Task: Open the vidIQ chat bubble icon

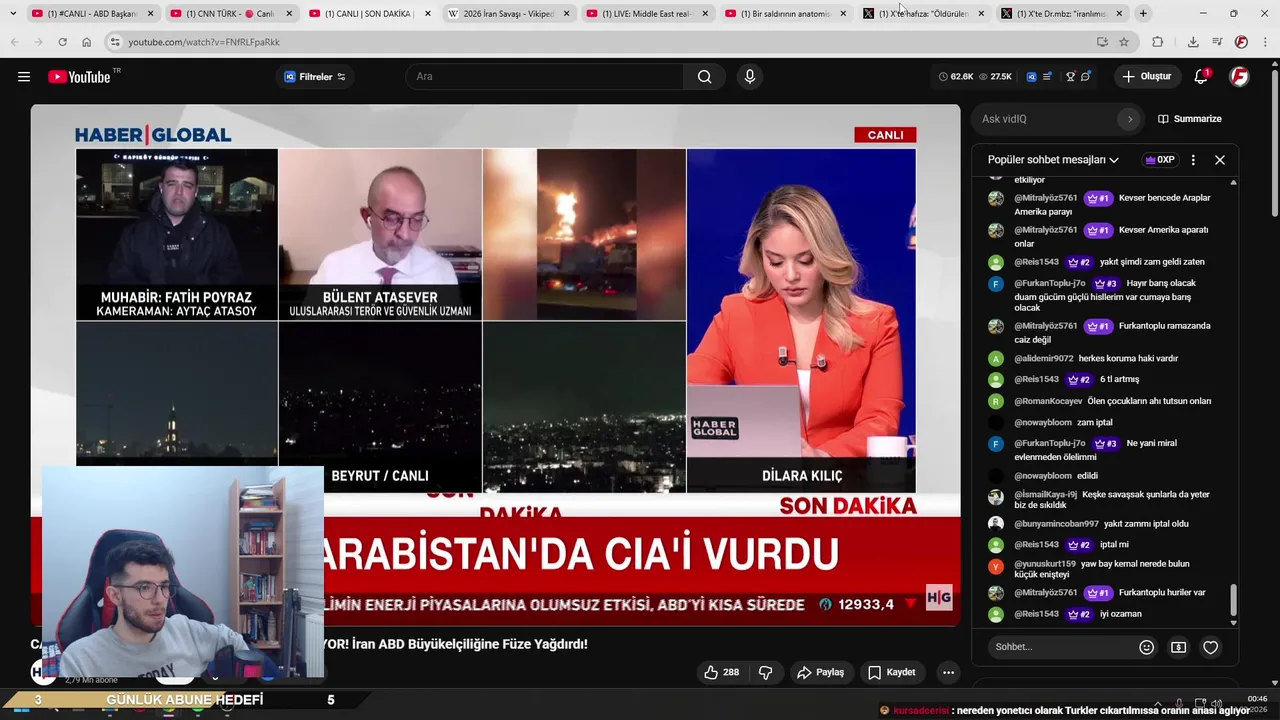Action: [x=1085, y=77]
